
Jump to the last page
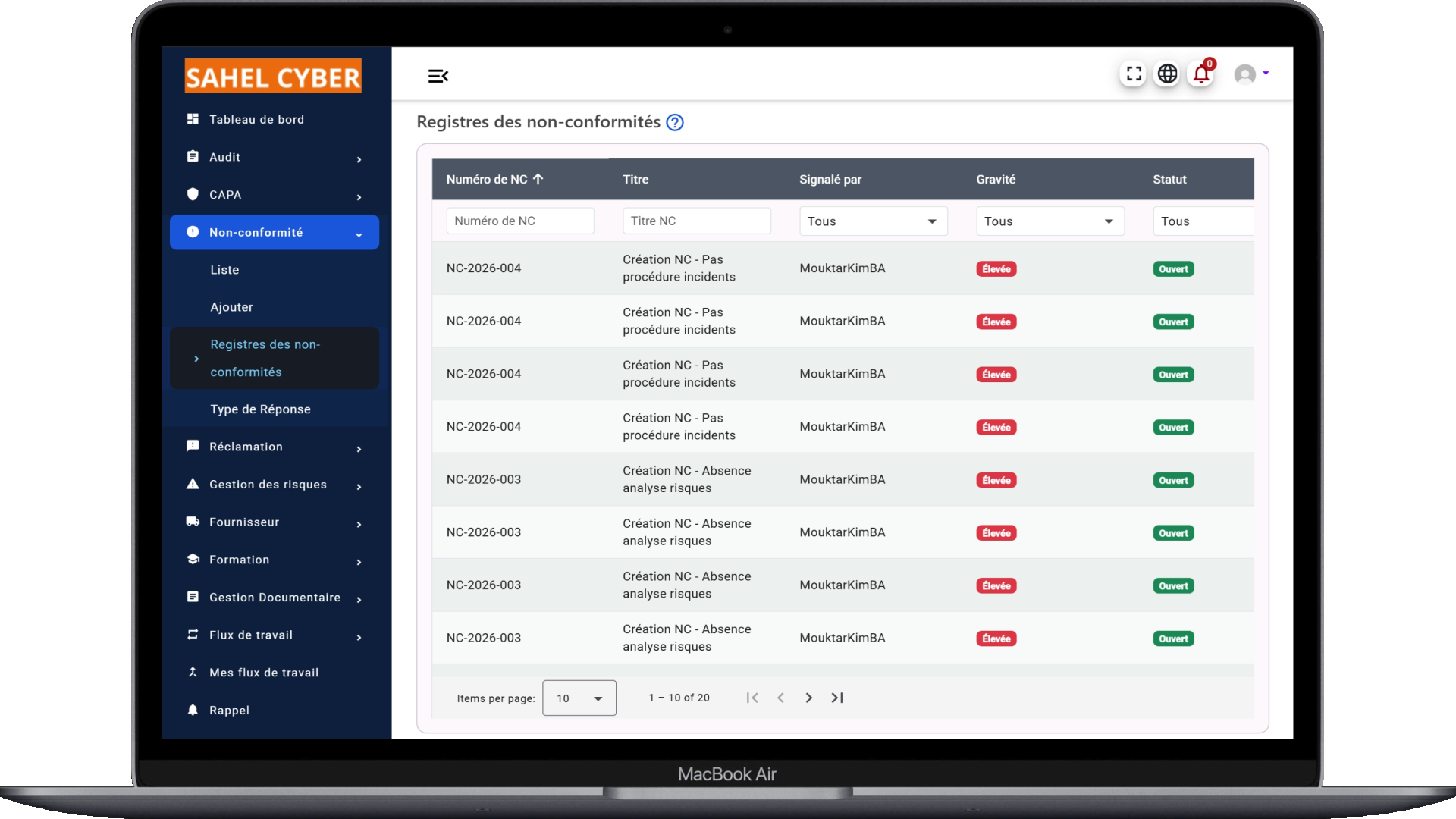click(837, 698)
